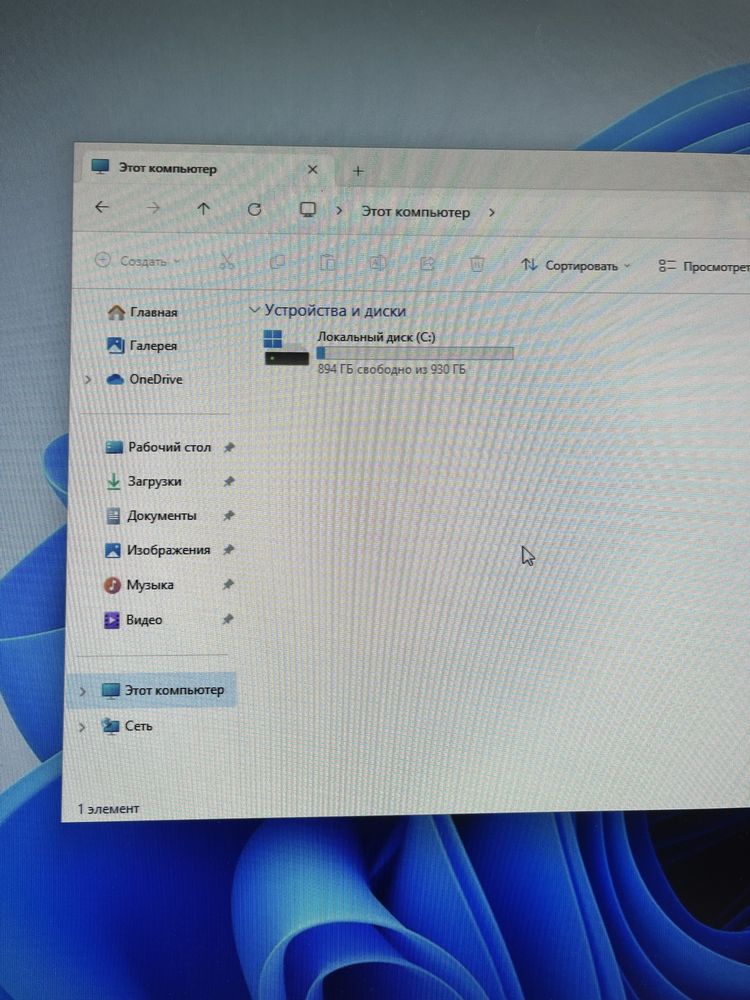
Task: Go back with the left arrow
Action: click(102, 207)
